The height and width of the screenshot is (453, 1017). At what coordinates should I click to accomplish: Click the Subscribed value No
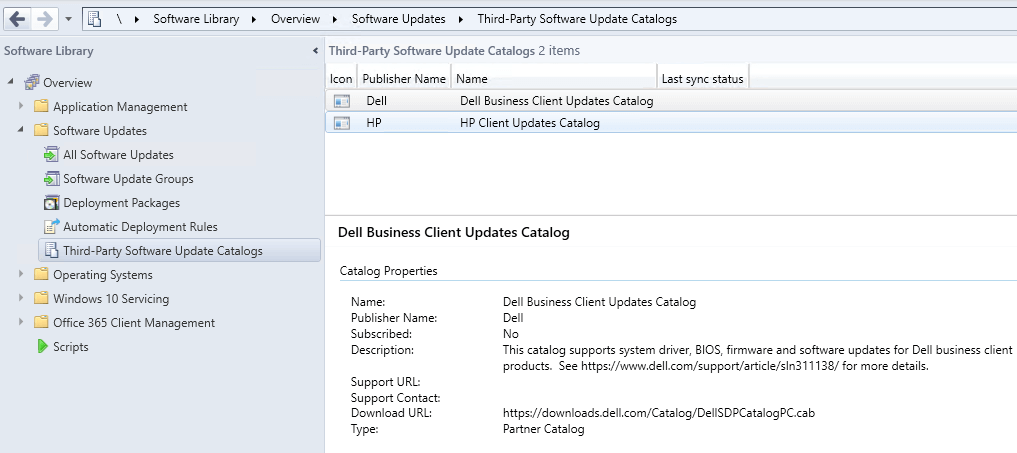pyautogui.click(x=510, y=334)
